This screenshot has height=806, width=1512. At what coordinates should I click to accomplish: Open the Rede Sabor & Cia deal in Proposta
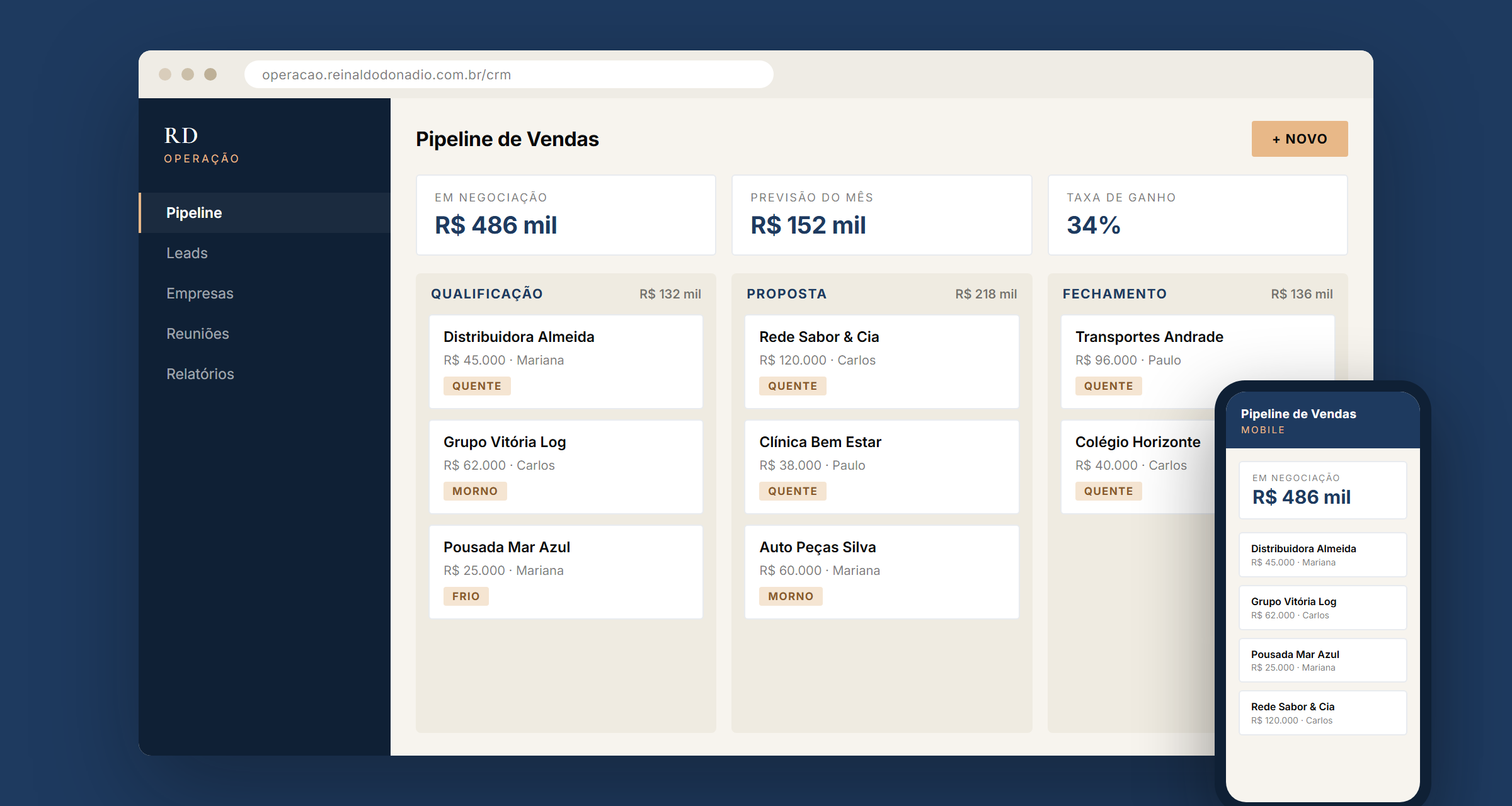(881, 361)
